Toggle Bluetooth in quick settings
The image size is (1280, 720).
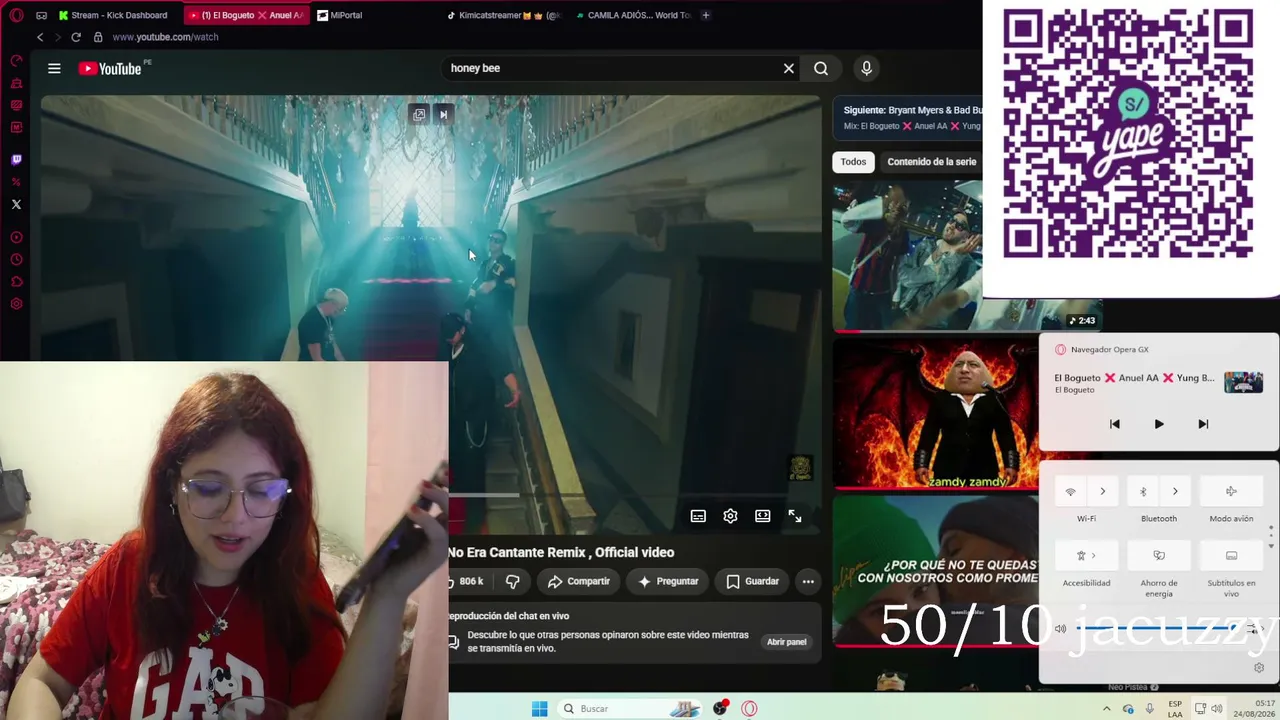pyautogui.click(x=1143, y=491)
